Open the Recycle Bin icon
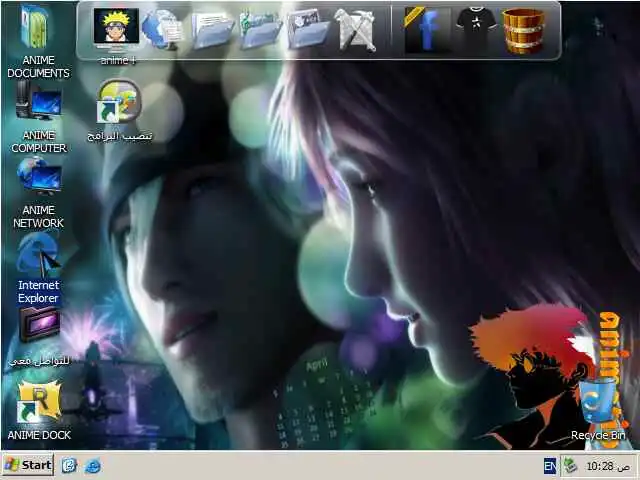Image resolution: width=640 pixels, height=480 pixels. tap(598, 410)
